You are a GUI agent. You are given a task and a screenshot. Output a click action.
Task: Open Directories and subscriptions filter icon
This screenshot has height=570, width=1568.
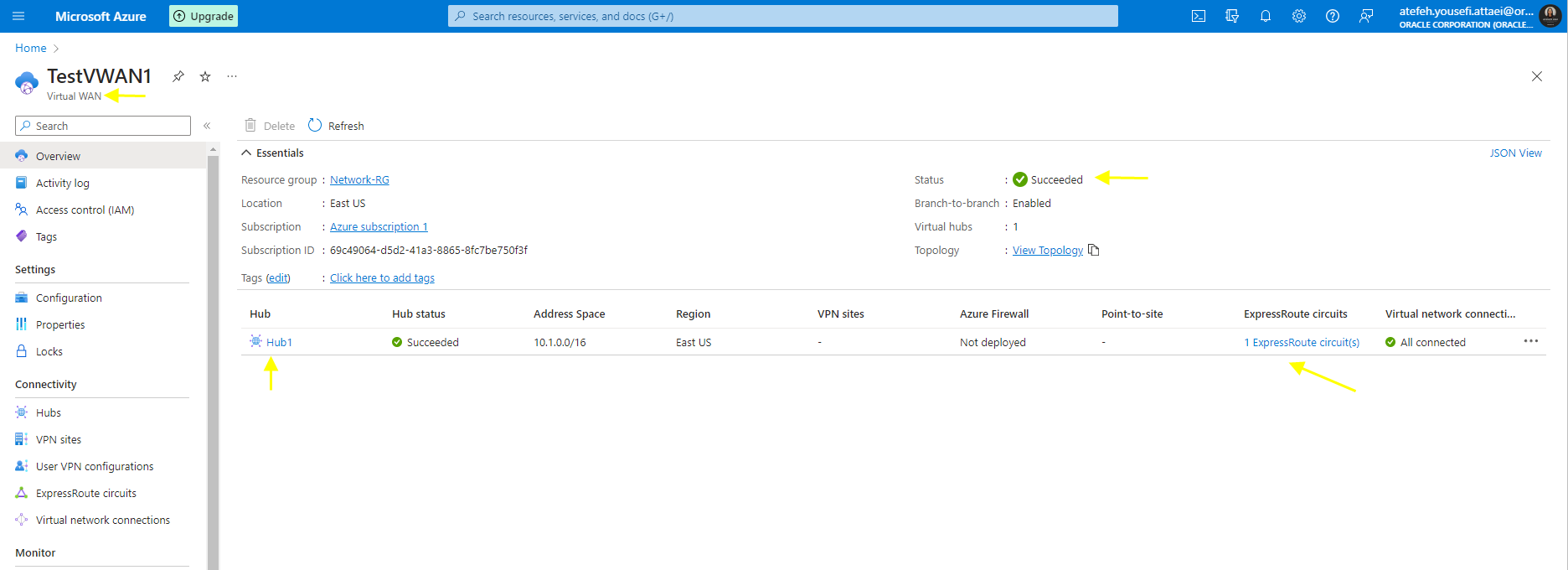(x=1232, y=16)
